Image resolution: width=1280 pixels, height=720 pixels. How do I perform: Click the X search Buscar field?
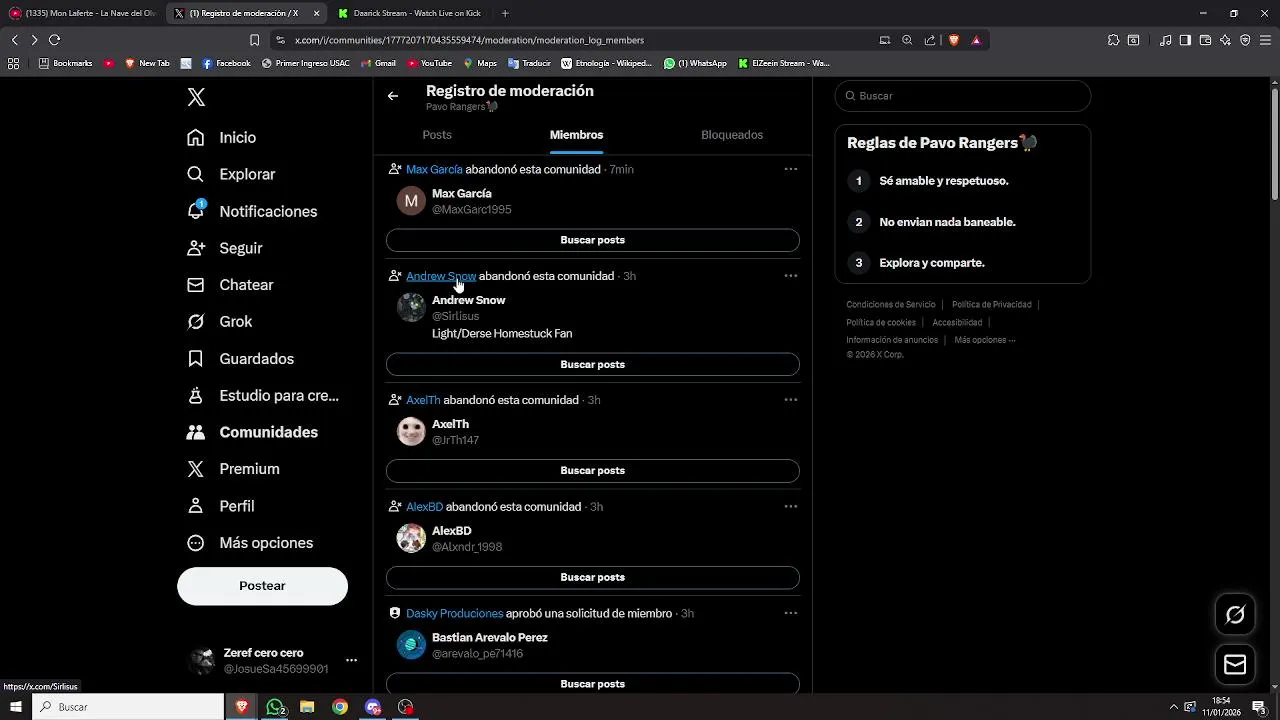pyautogui.click(x=962, y=96)
